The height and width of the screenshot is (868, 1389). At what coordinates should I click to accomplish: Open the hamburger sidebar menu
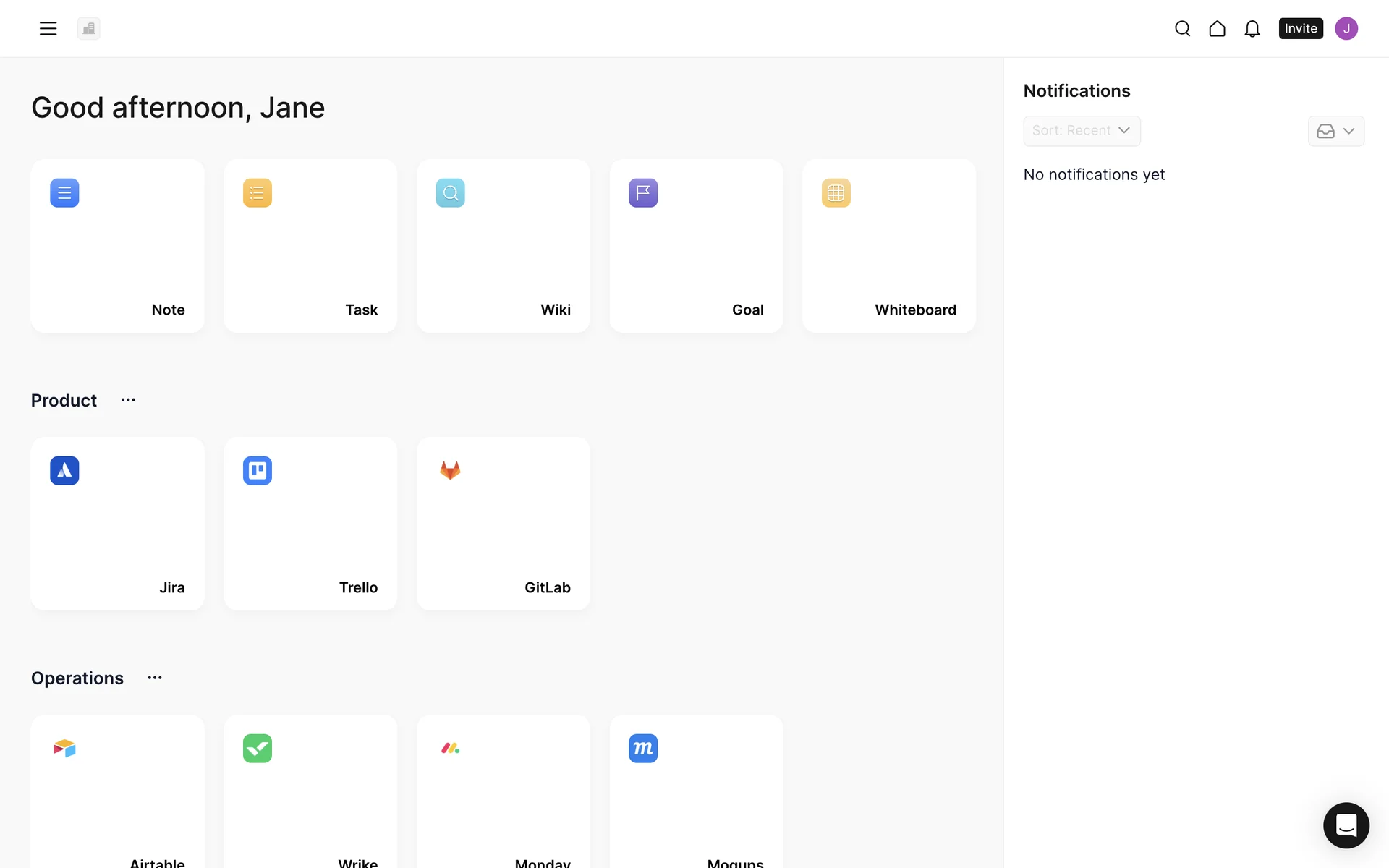(48, 28)
